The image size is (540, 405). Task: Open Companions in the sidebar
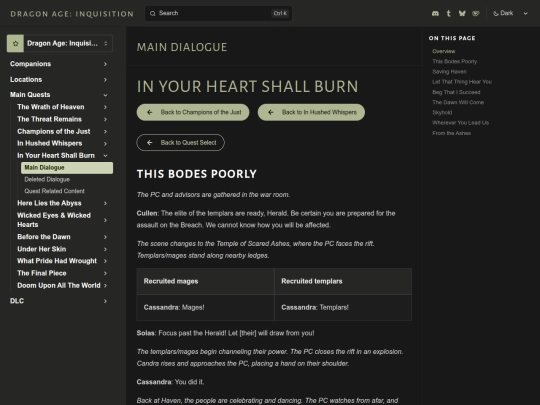(x=30, y=64)
